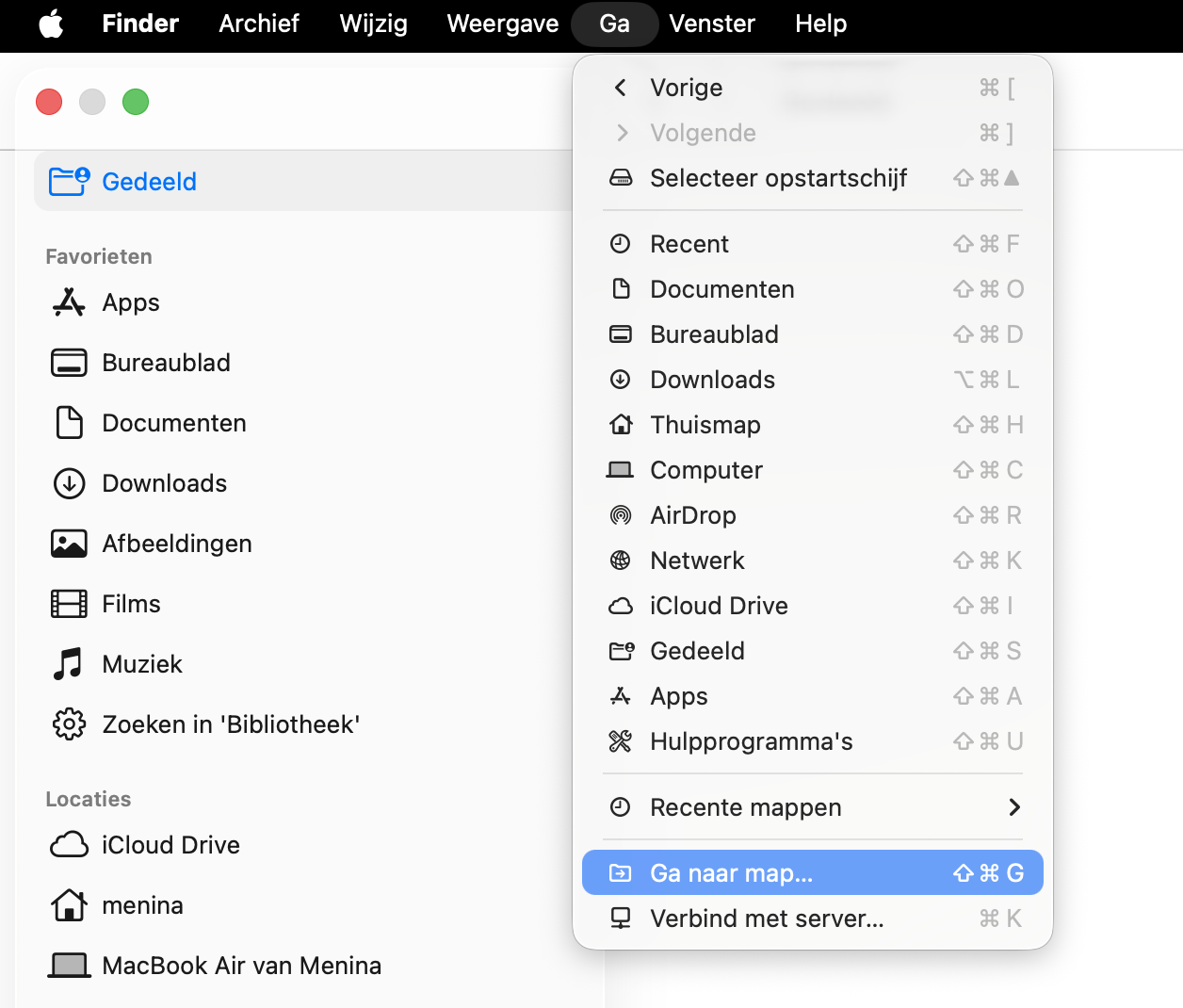Choose Ga naar map… menu item

coord(813,872)
